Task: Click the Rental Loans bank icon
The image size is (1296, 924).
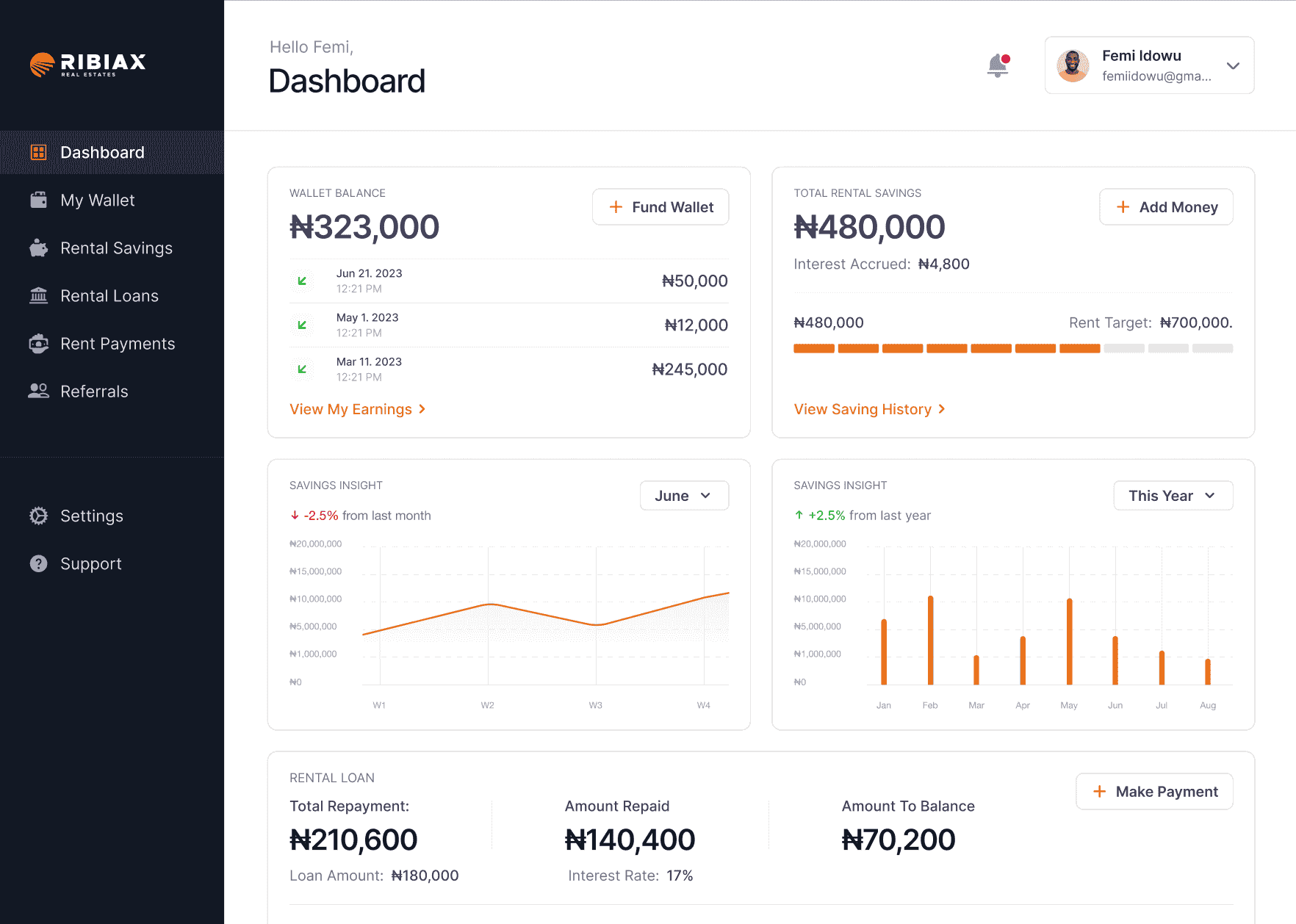Action: pyautogui.click(x=39, y=295)
